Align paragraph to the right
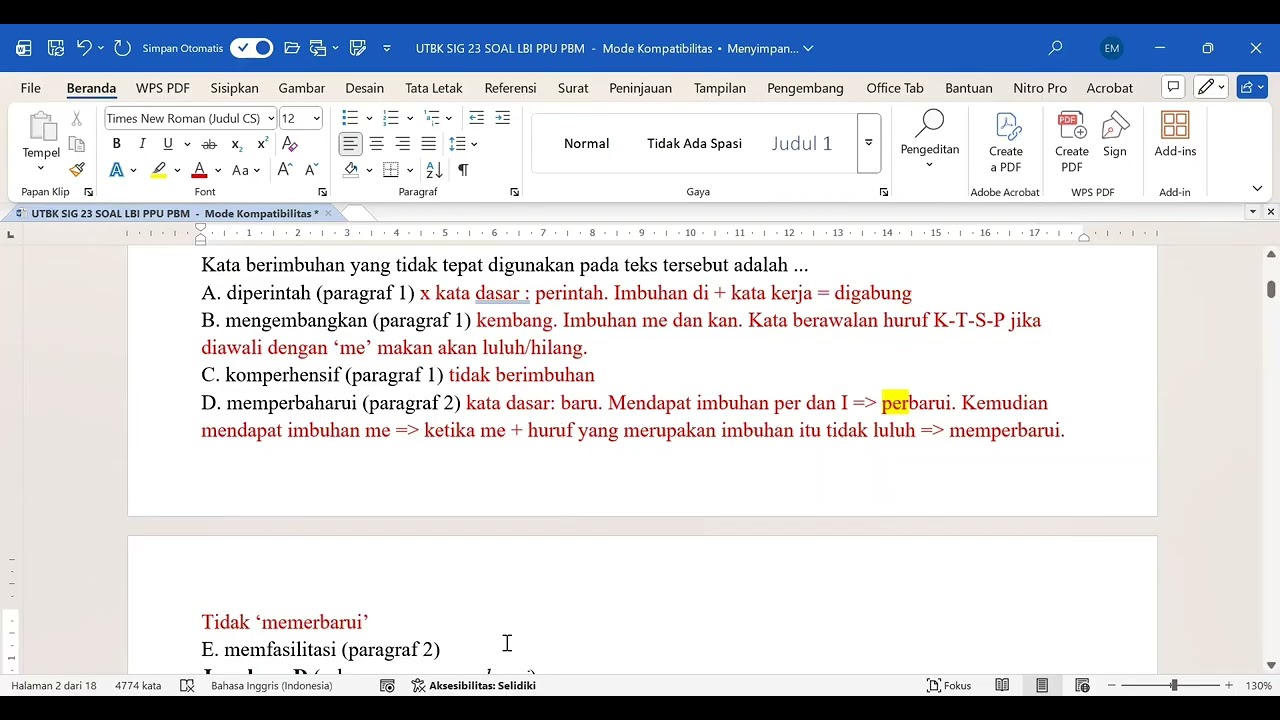 click(402, 144)
